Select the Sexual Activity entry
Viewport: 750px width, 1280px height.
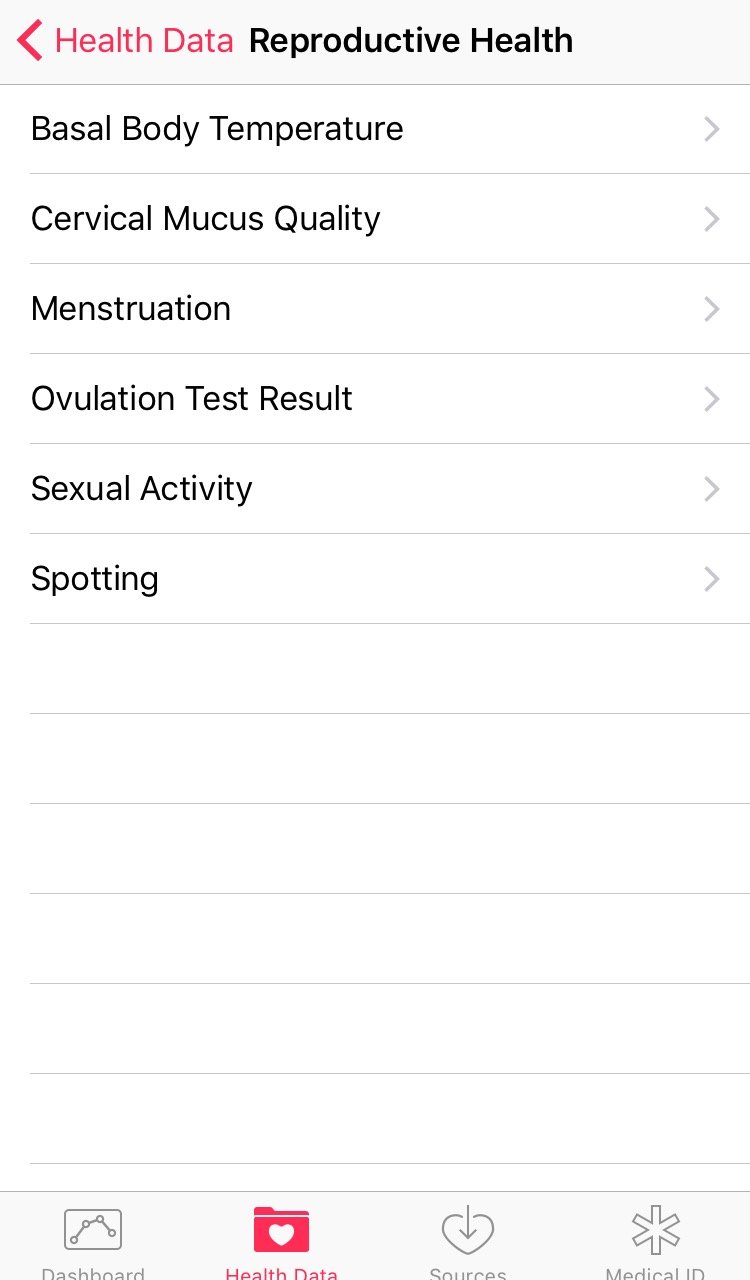click(x=142, y=489)
